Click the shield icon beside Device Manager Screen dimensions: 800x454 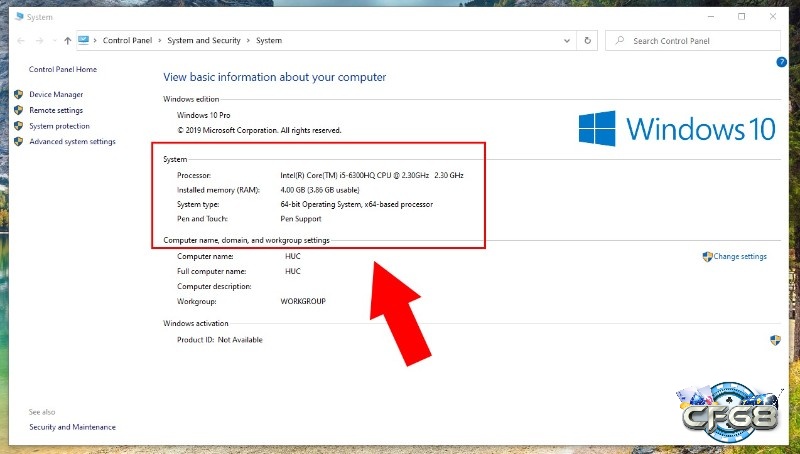19,95
